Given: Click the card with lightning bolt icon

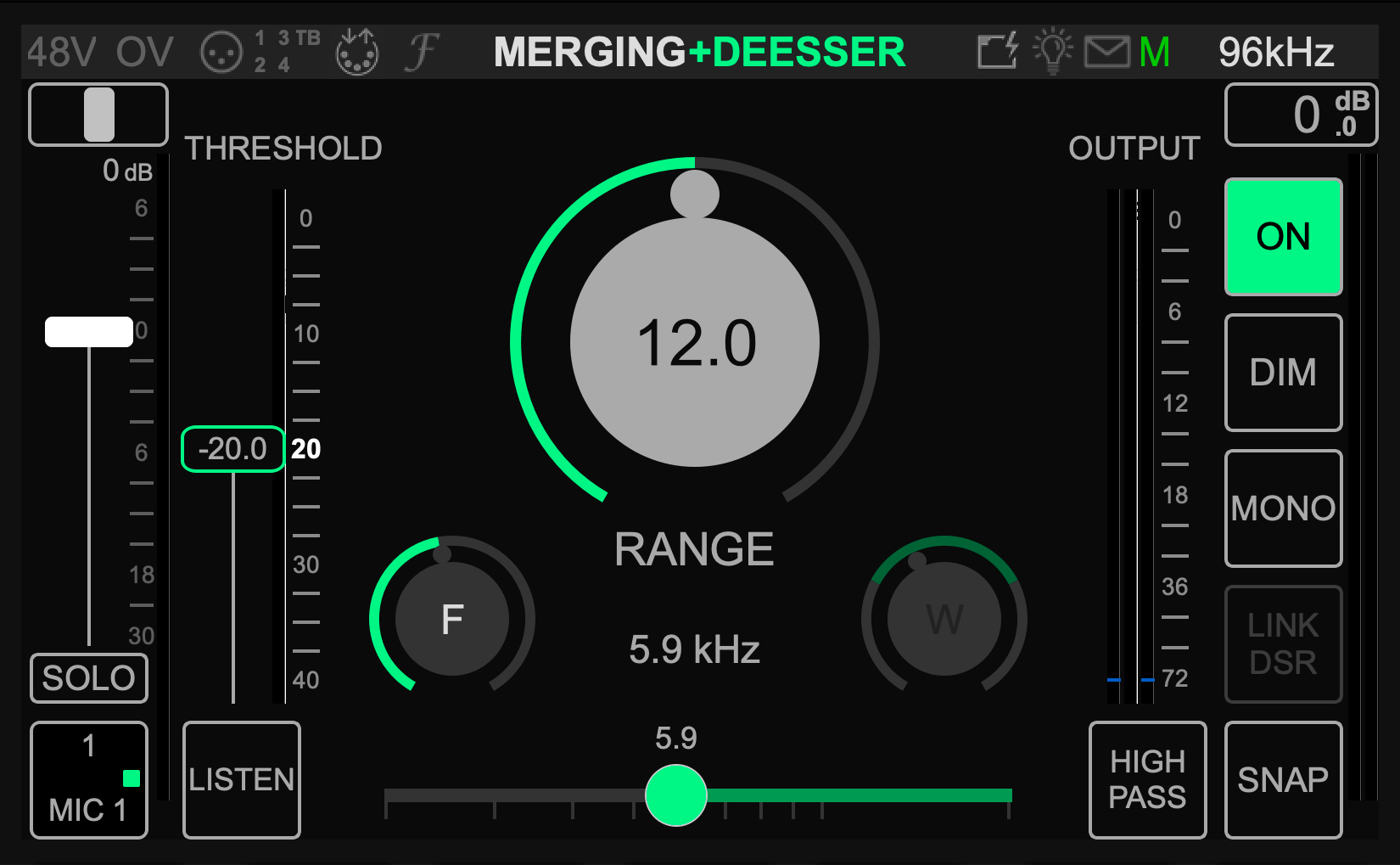Looking at the screenshot, I should tap(997, 52).
